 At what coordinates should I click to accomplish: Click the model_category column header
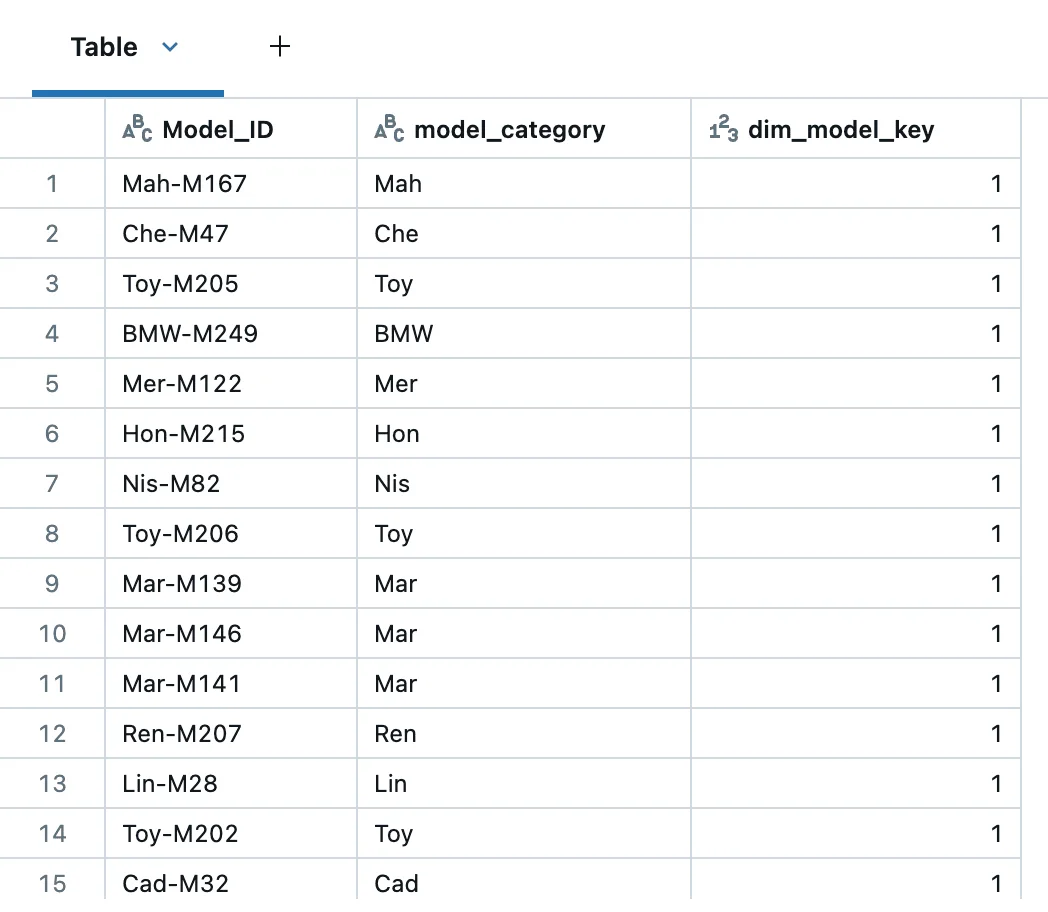(509, 129)
